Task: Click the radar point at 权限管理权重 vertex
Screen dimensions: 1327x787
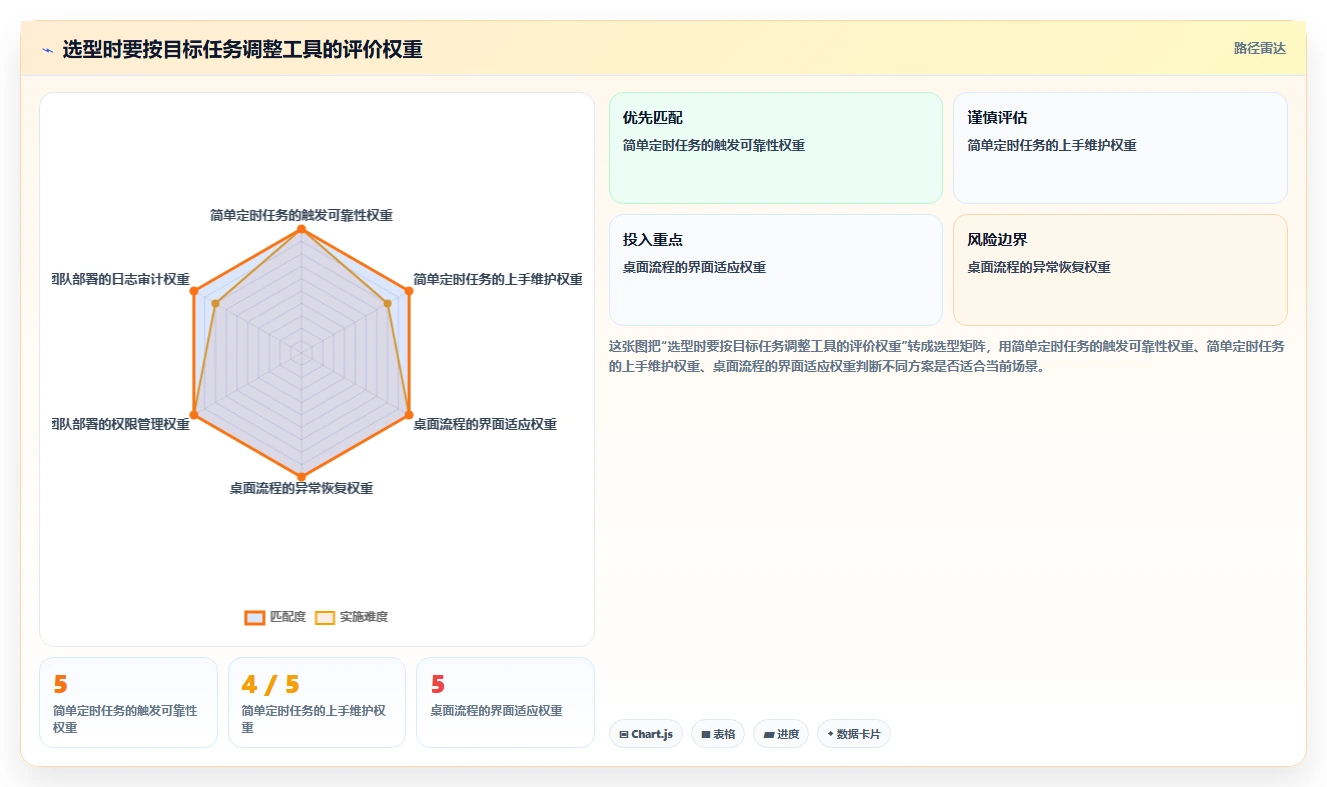Action: (x=194, y=414)
